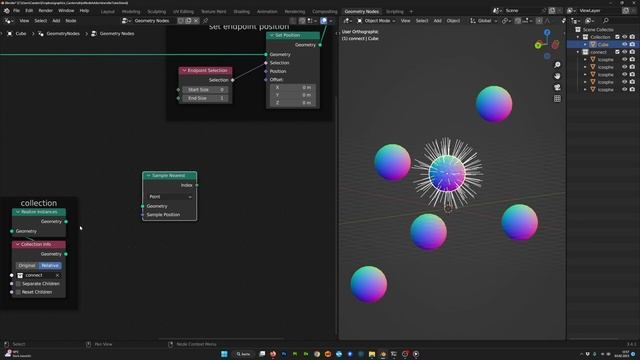Open the Object Mode dropdown

[376, 21]
